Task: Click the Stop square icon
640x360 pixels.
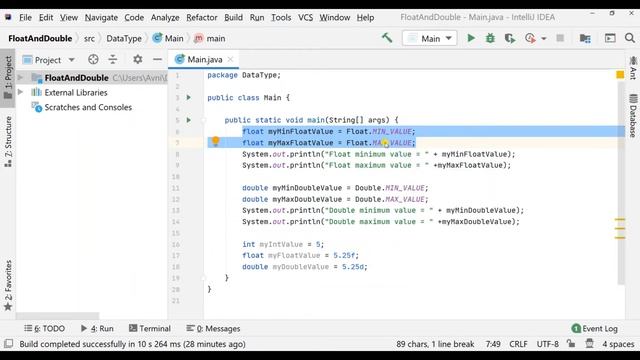Action: pyautogui.click(x=560, y=38)
